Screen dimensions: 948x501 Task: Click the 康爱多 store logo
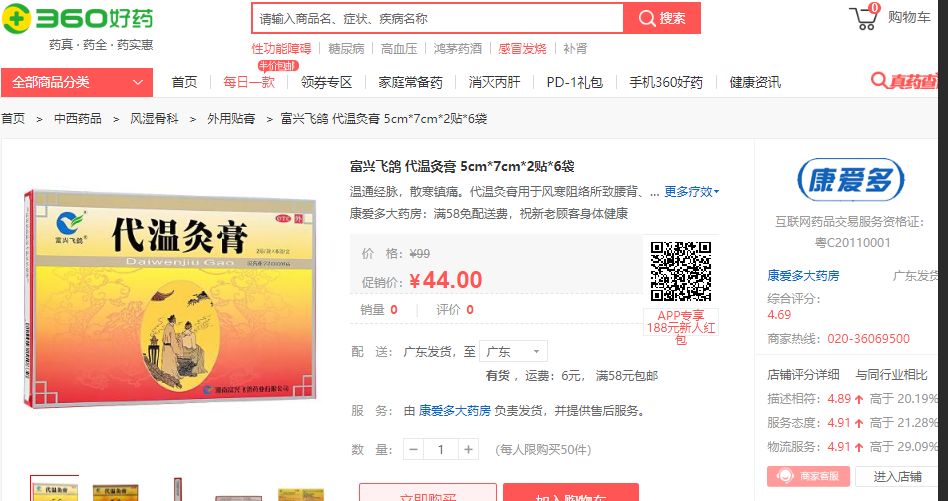(x=850, y=180)
